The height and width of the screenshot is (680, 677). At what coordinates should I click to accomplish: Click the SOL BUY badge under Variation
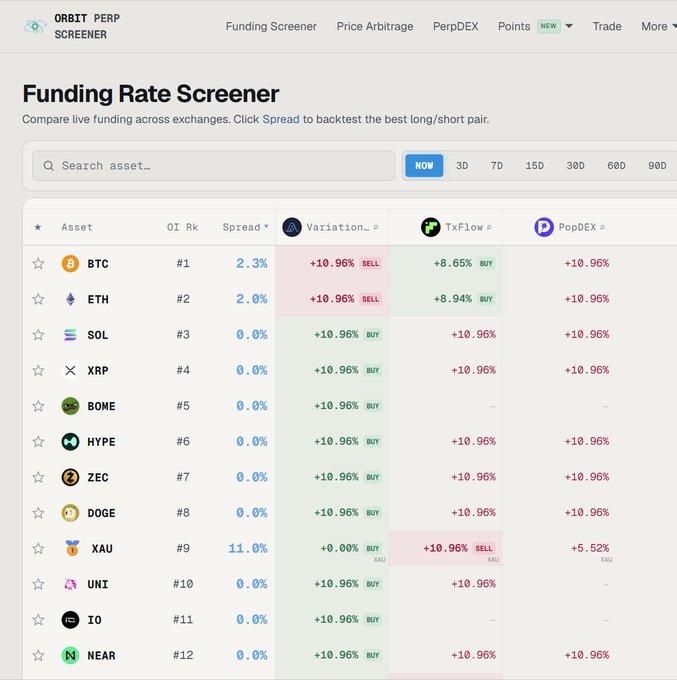[x=373, y=335]
